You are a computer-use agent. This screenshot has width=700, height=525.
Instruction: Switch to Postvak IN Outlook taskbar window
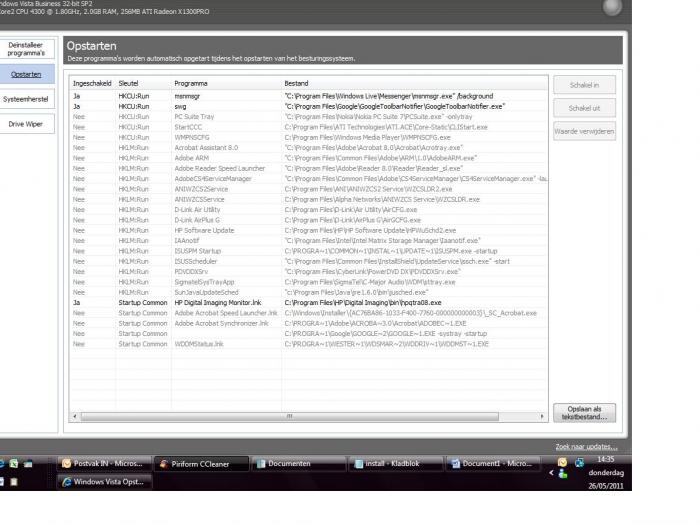point(104,464)
